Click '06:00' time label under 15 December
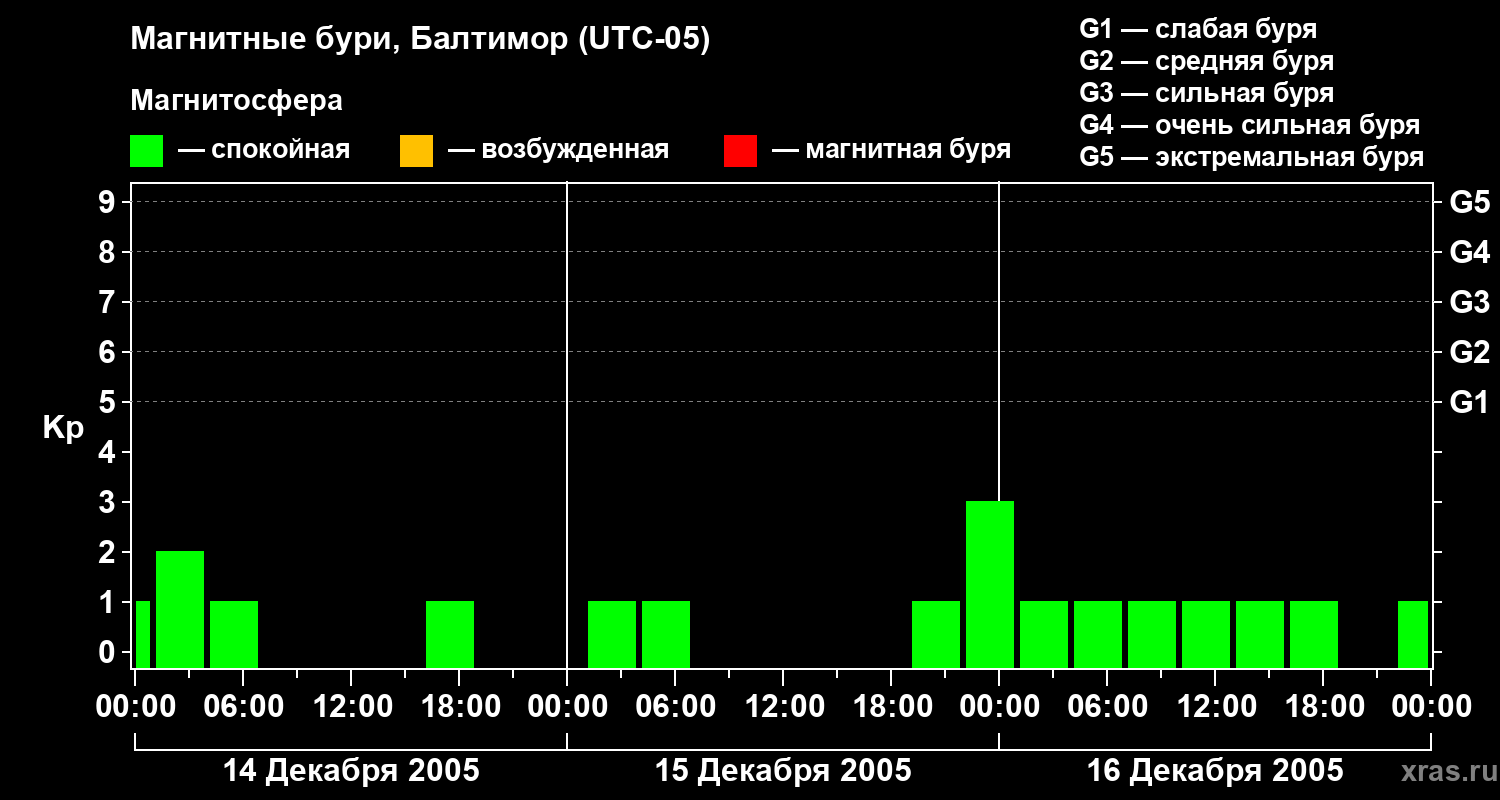 point(675,707)
